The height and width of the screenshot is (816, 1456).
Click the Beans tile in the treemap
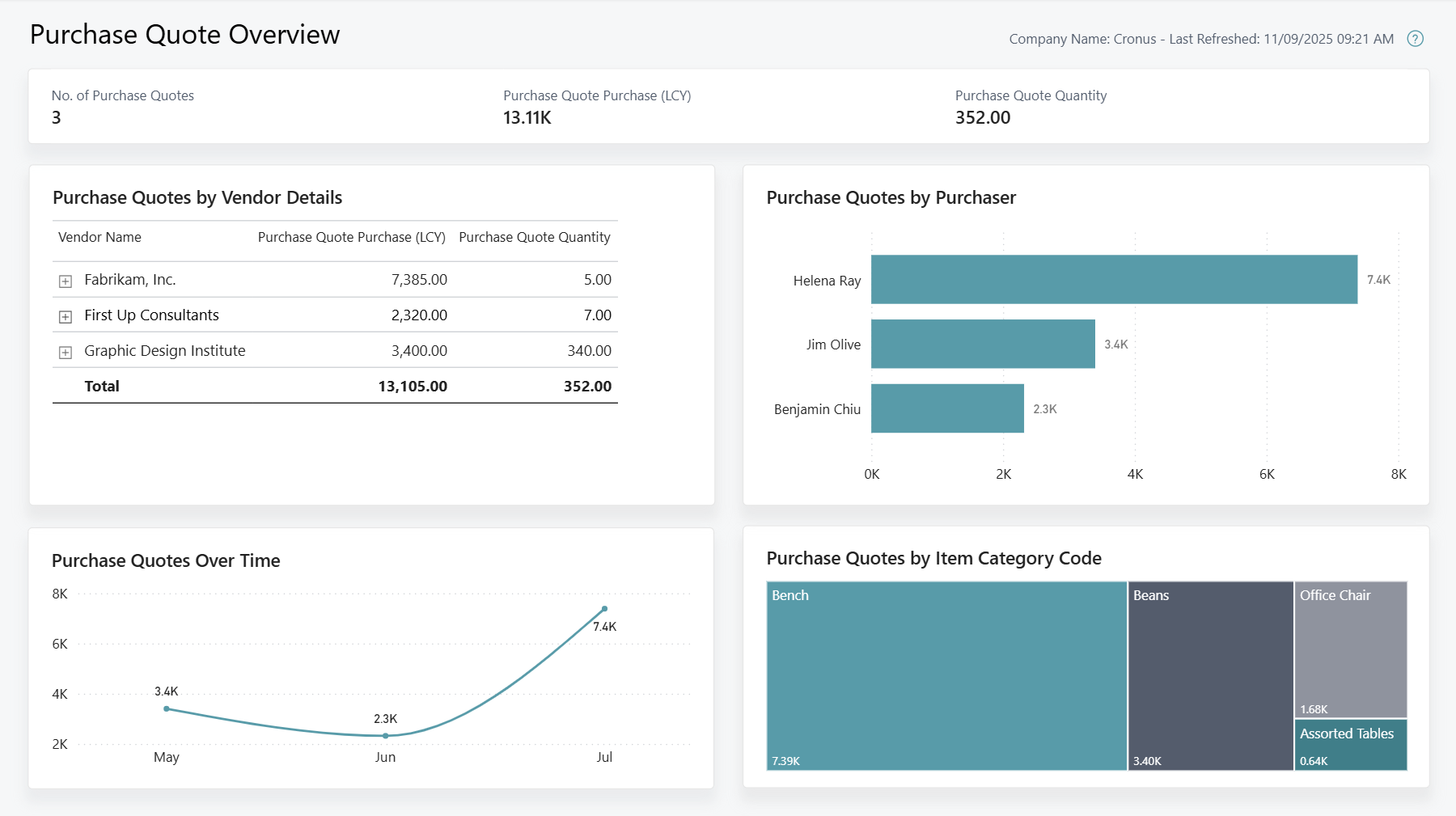[x=1210, y=675]
